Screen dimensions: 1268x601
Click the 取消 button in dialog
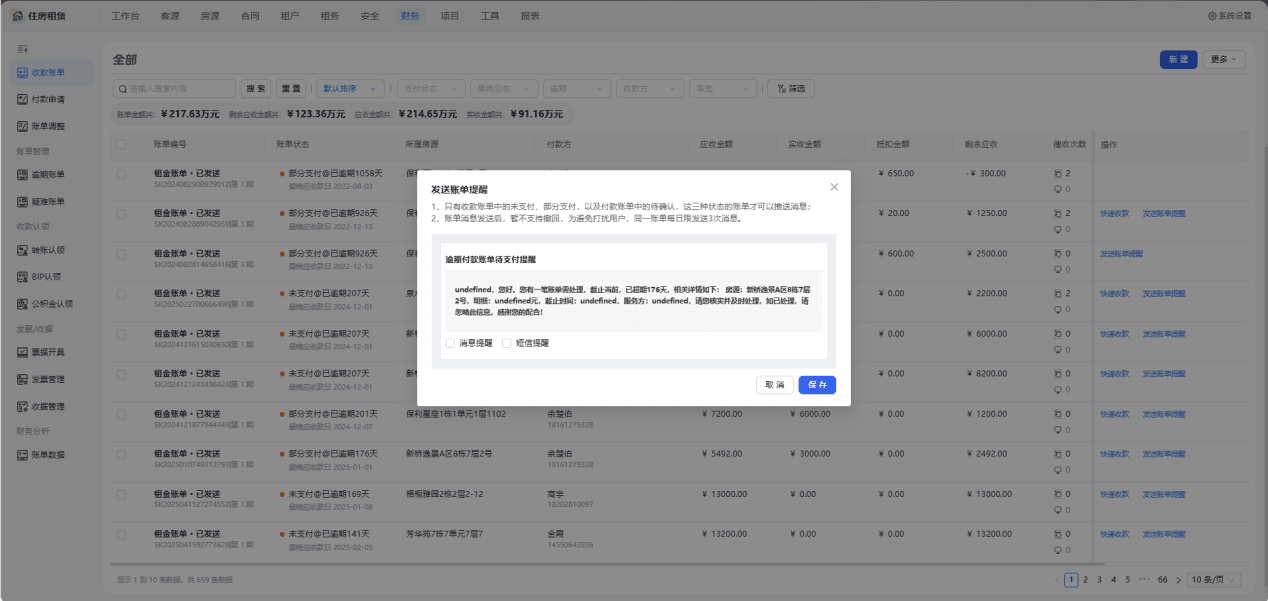pos(775,384)
